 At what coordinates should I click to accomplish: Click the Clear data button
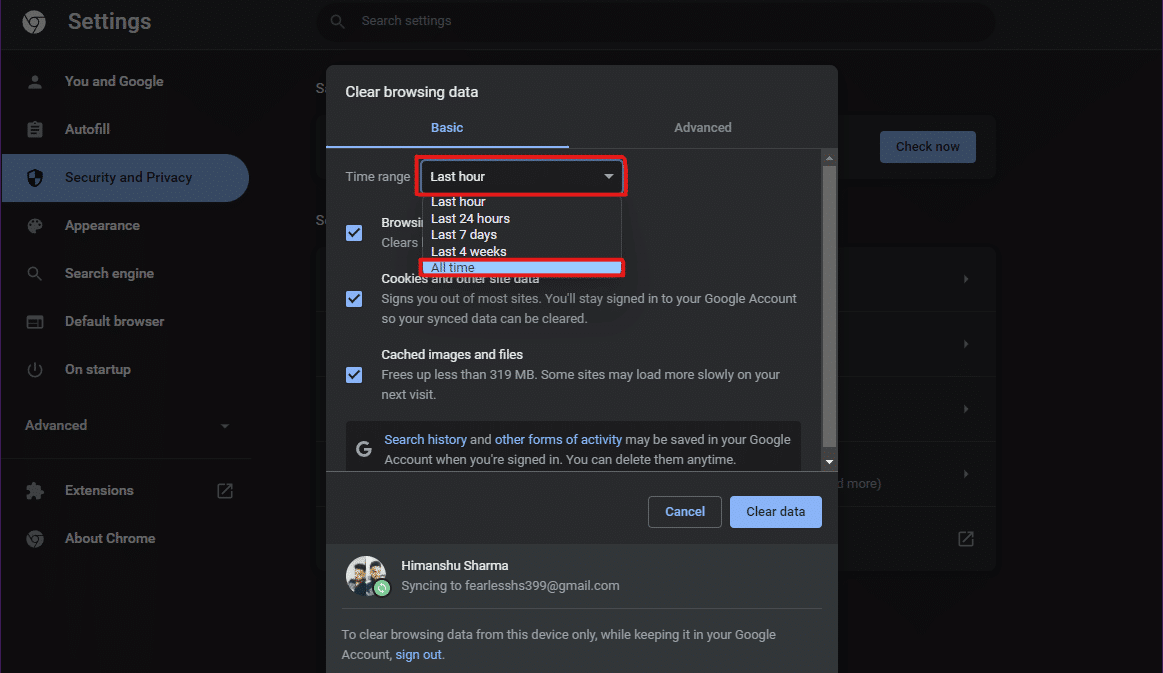click(776, 512)
